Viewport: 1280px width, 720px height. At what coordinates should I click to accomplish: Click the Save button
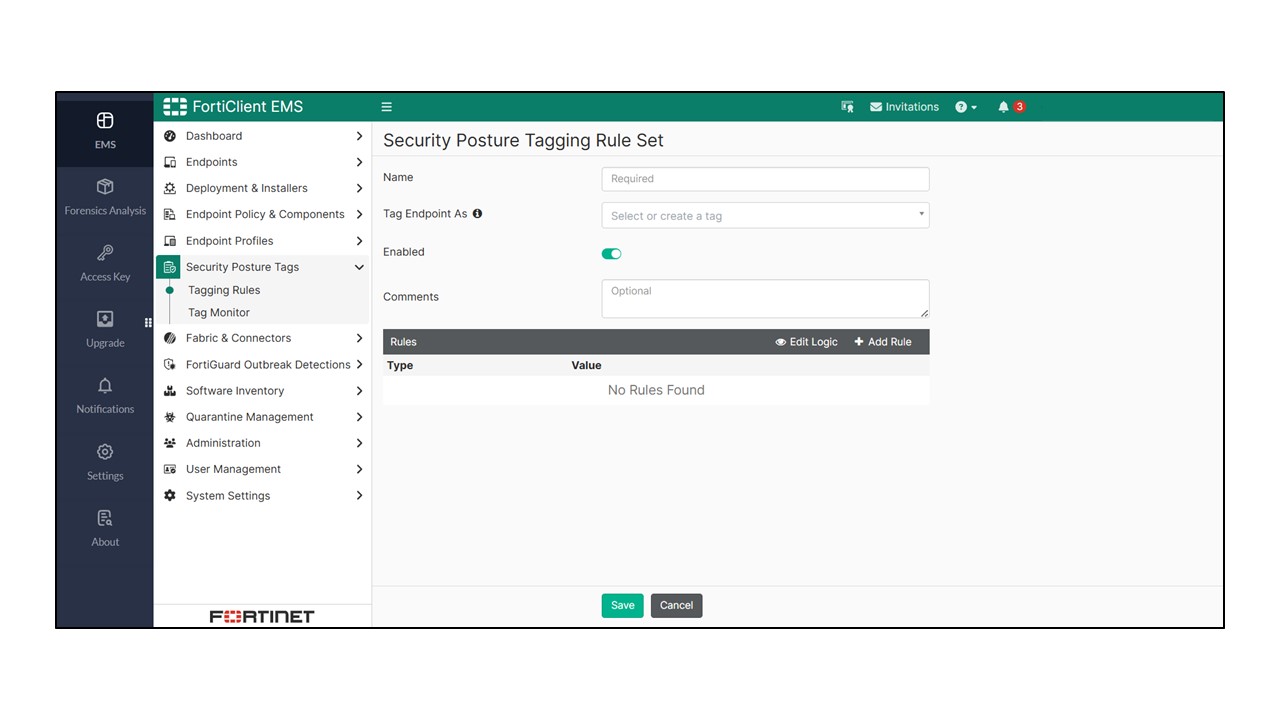tap(622, 605)
